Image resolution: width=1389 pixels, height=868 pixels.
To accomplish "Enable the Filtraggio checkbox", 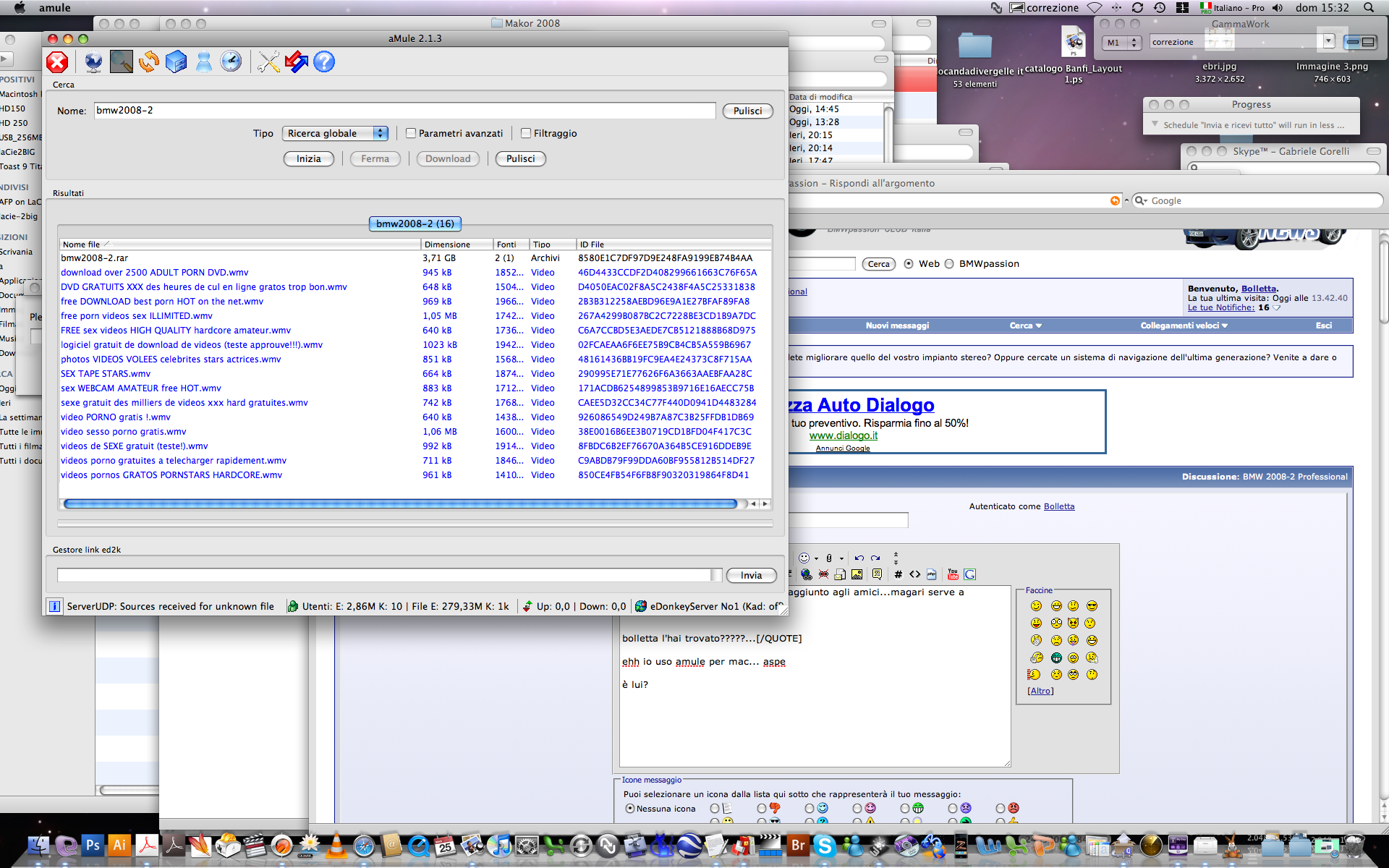I will pyautogui.click(x=526, y=133).
